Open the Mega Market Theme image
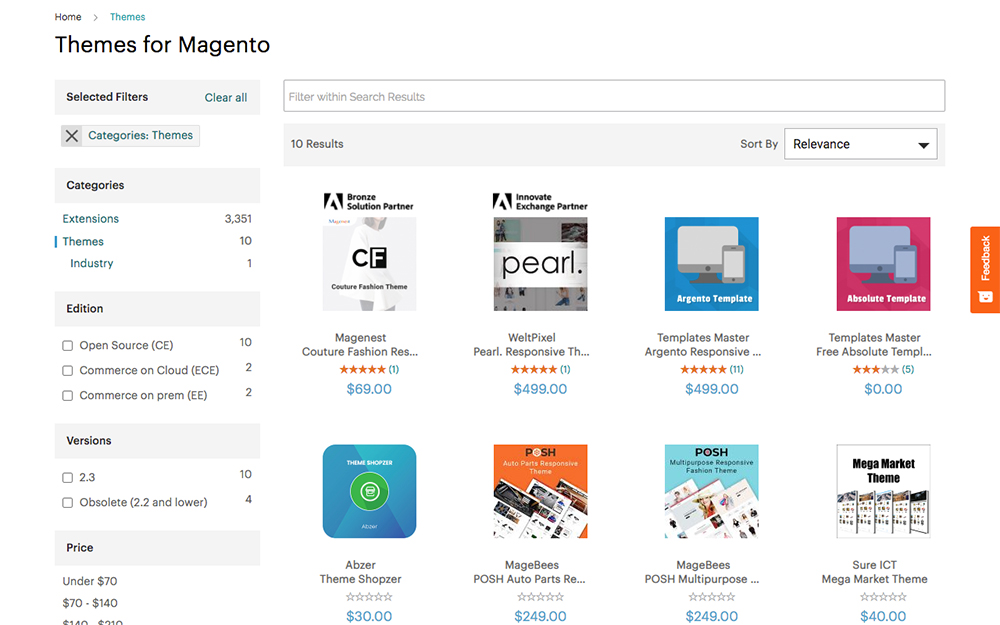Viewport: 1000px width, 625px height. [x=883, y=491]
